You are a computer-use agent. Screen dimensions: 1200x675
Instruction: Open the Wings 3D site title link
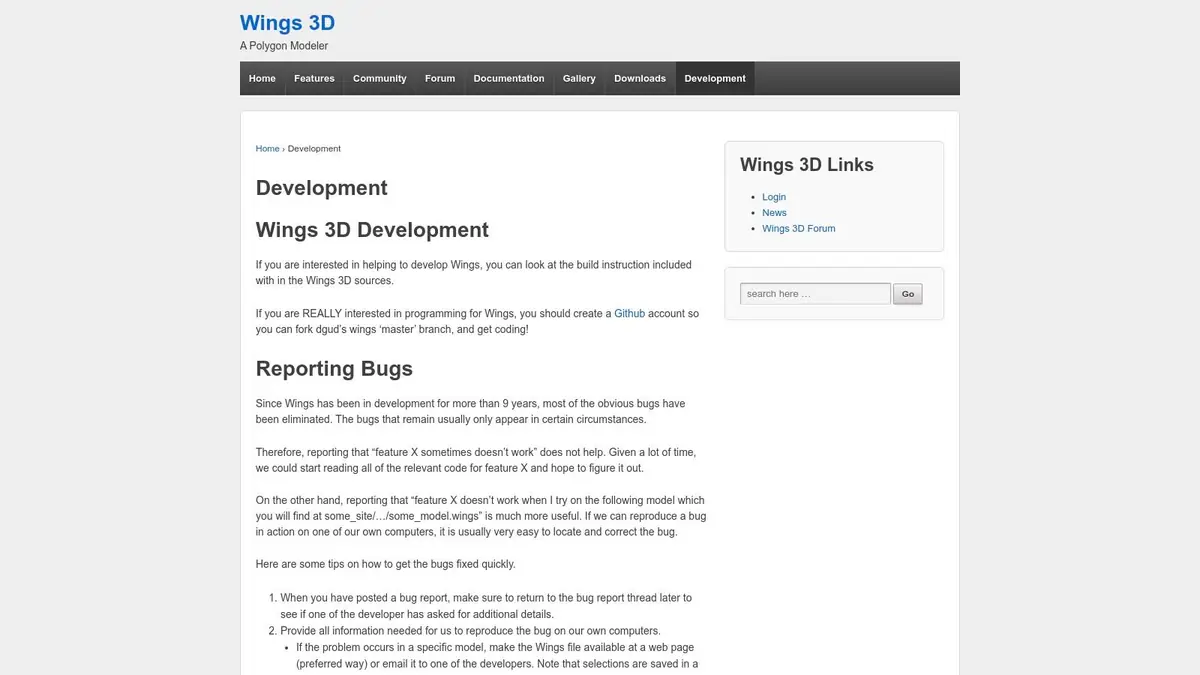287,23
